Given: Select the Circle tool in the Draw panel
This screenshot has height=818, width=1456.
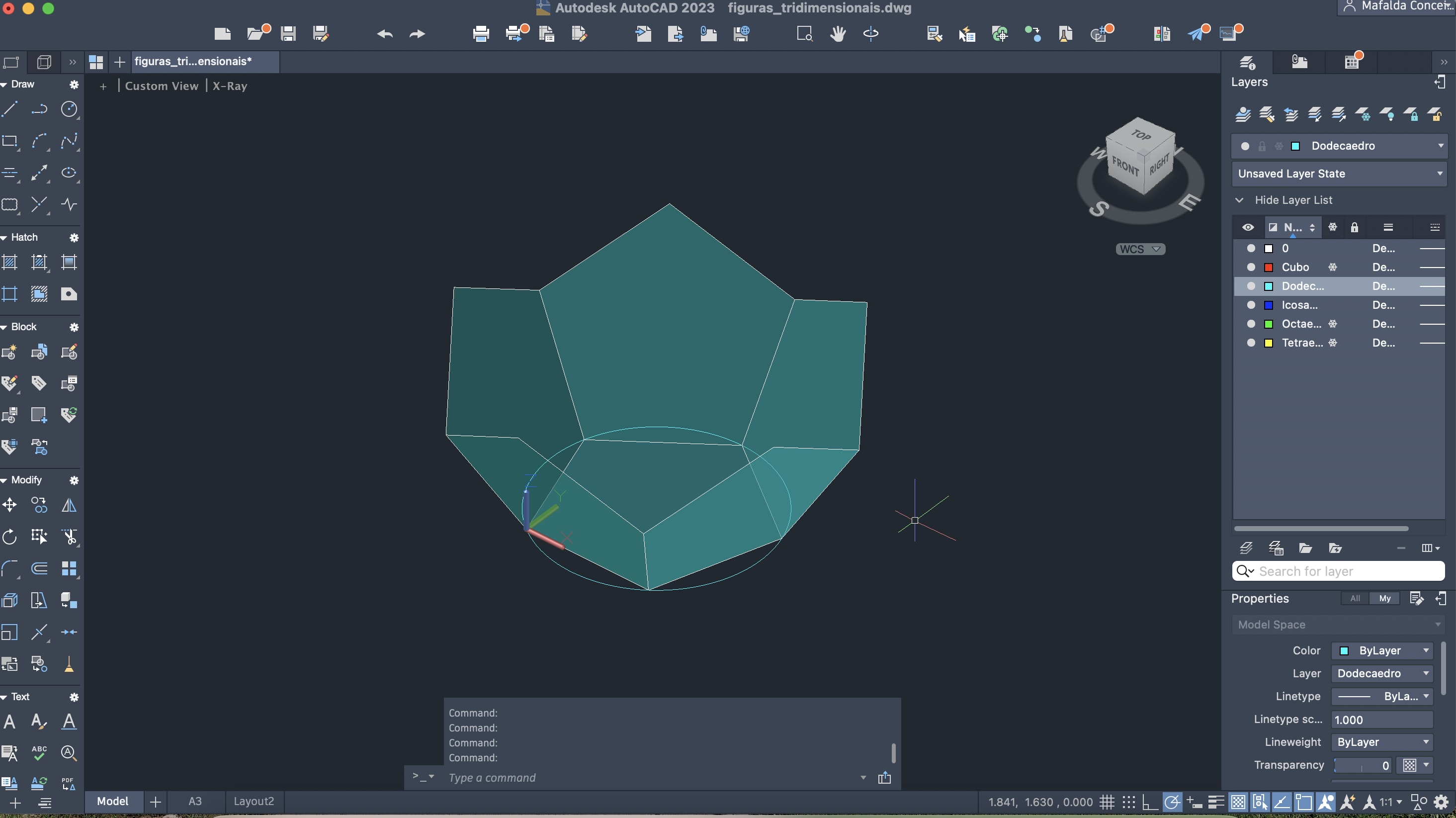Looking at the screenshot, I should (69, 108).
